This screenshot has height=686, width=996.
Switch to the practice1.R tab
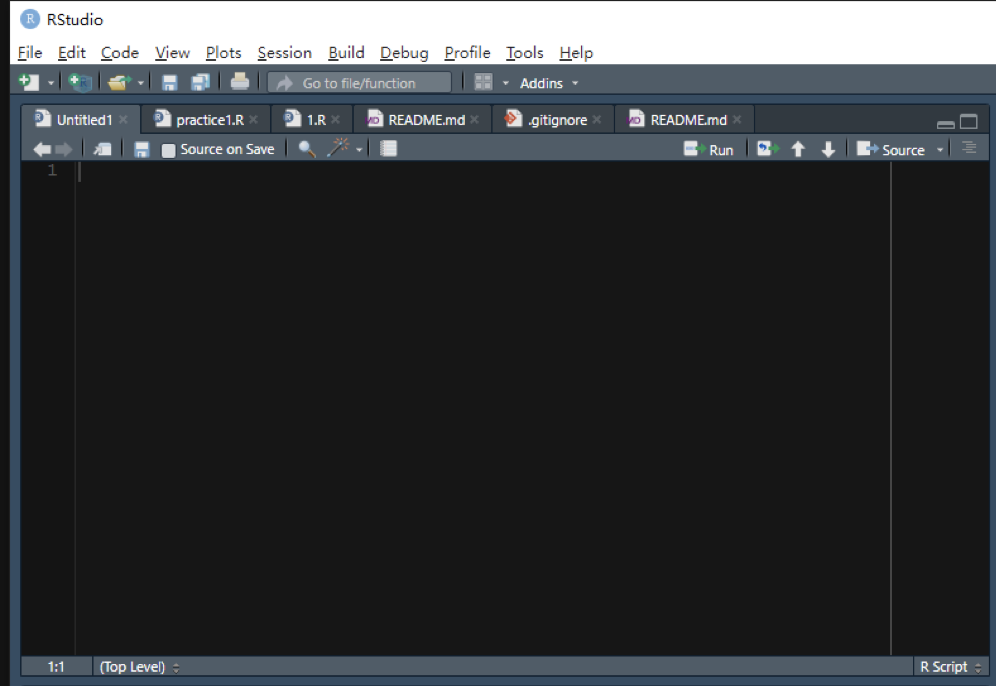209,120
